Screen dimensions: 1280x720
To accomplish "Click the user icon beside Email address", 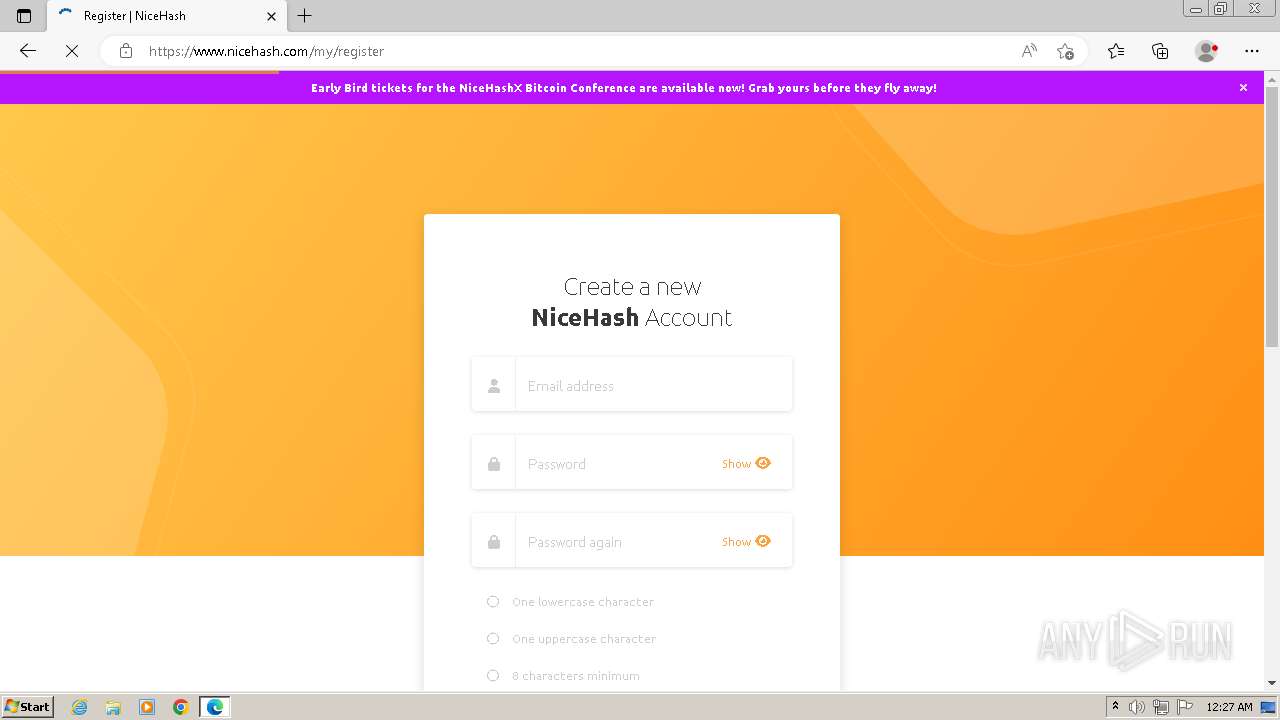I will (x=494, y=386).
